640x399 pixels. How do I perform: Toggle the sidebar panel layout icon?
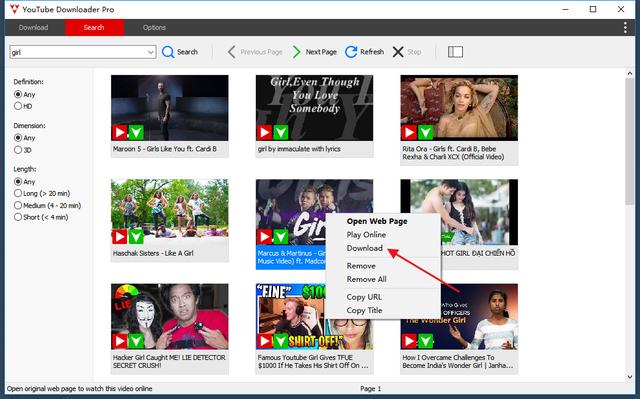[x=455, y=52]
